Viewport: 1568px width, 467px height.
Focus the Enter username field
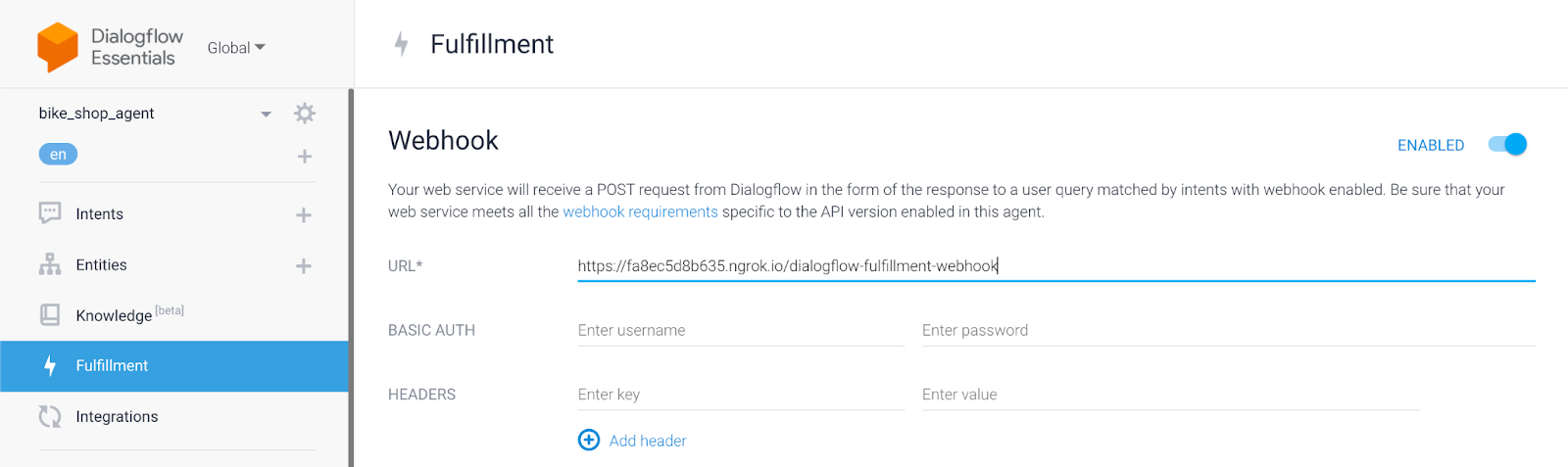(740, 331)
